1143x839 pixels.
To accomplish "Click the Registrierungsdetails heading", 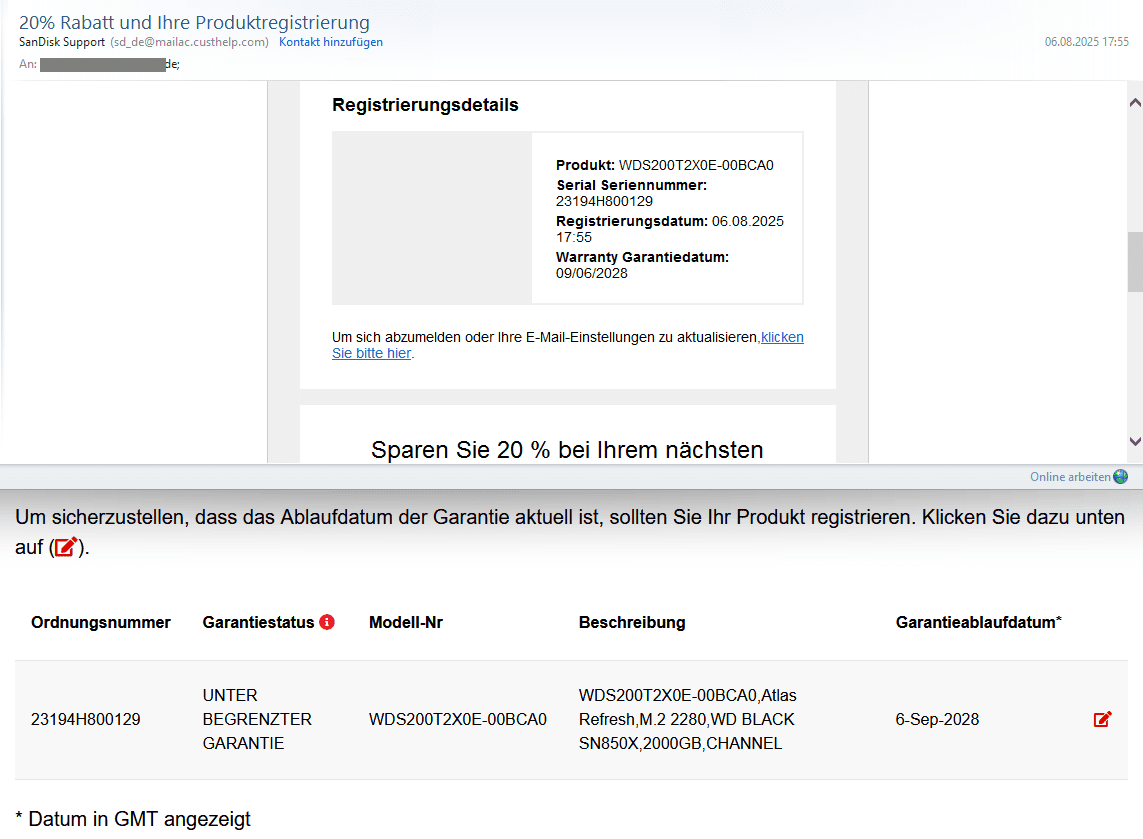I will tap(425, 105).
